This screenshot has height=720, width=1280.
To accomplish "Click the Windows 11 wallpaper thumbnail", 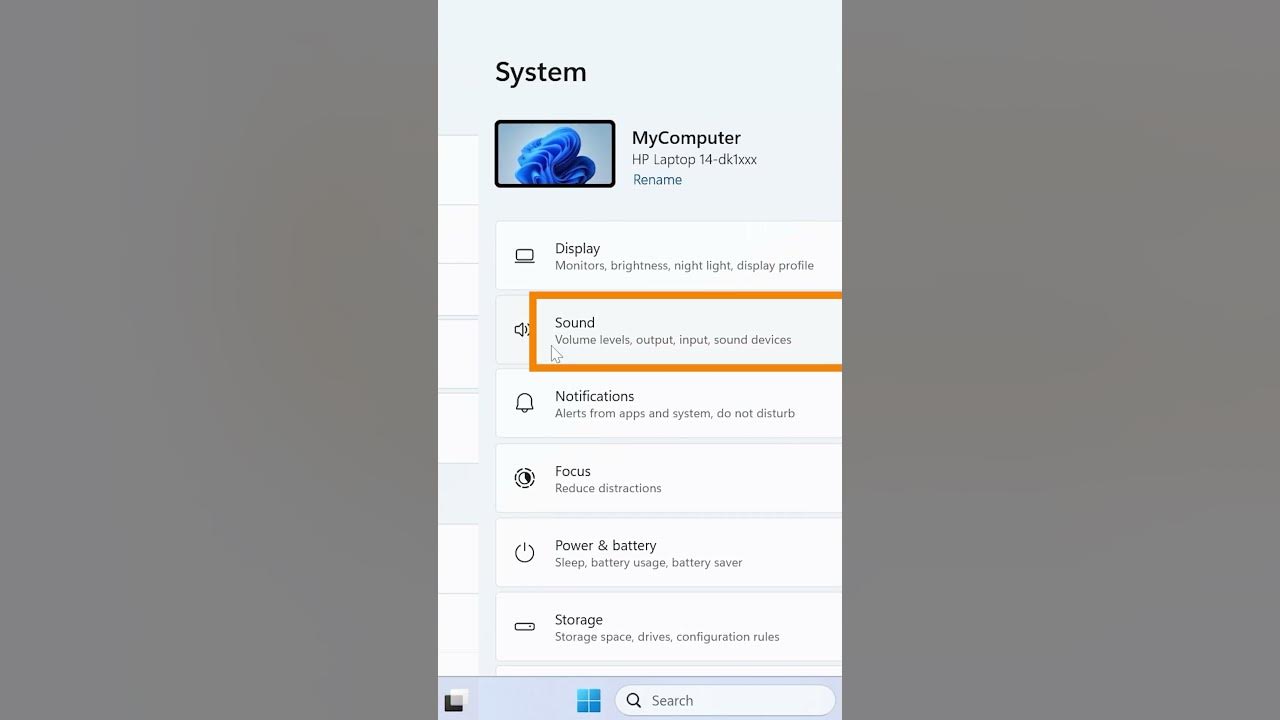I will point(555,154).
